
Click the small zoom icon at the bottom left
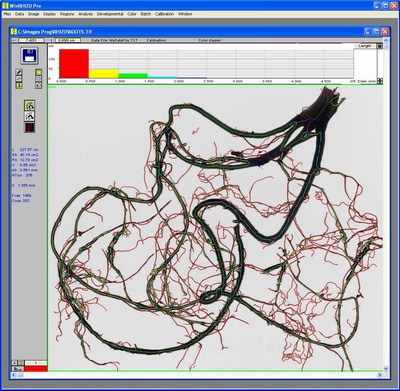click(x=14, y=363)
